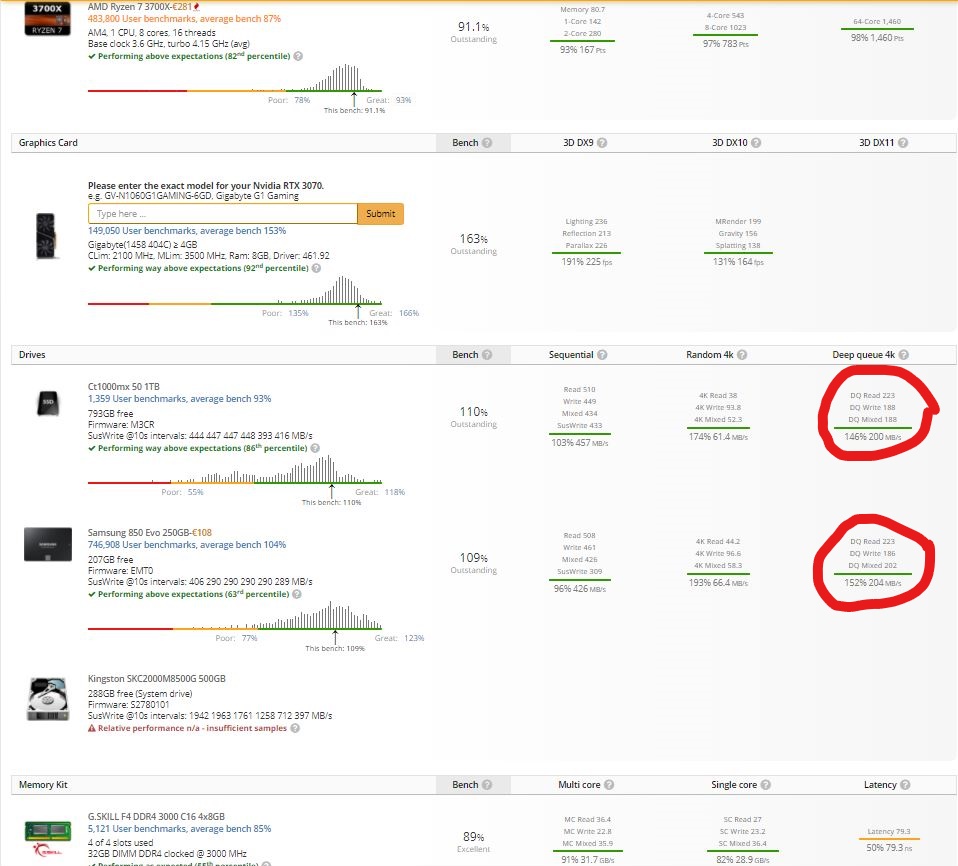Open 746,908 User benchmarks link
Screen dimensions: 958x866
pyautogui.click(x=187, y=545)
